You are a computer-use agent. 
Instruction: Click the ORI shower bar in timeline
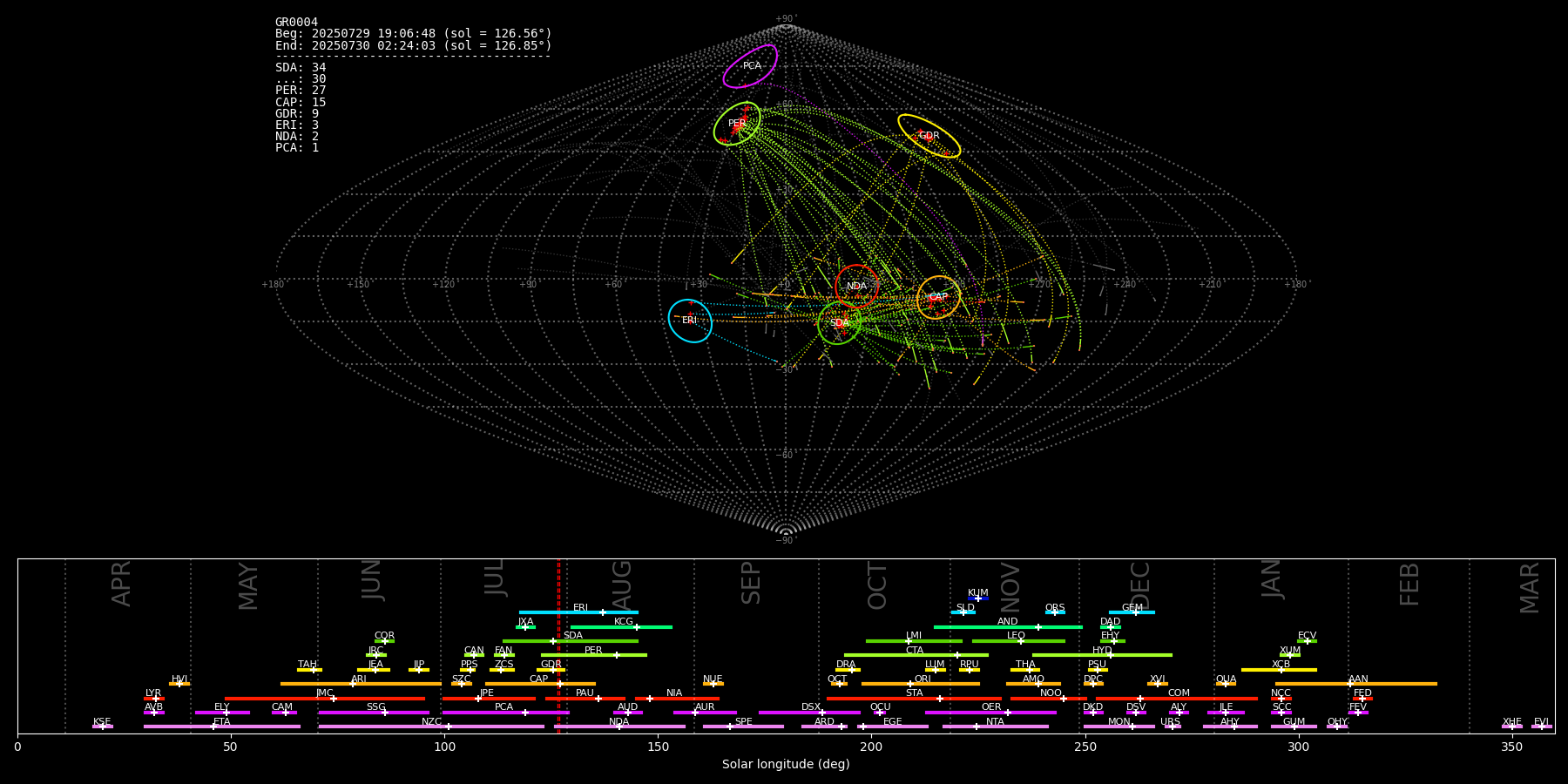[x=921, y=684]
